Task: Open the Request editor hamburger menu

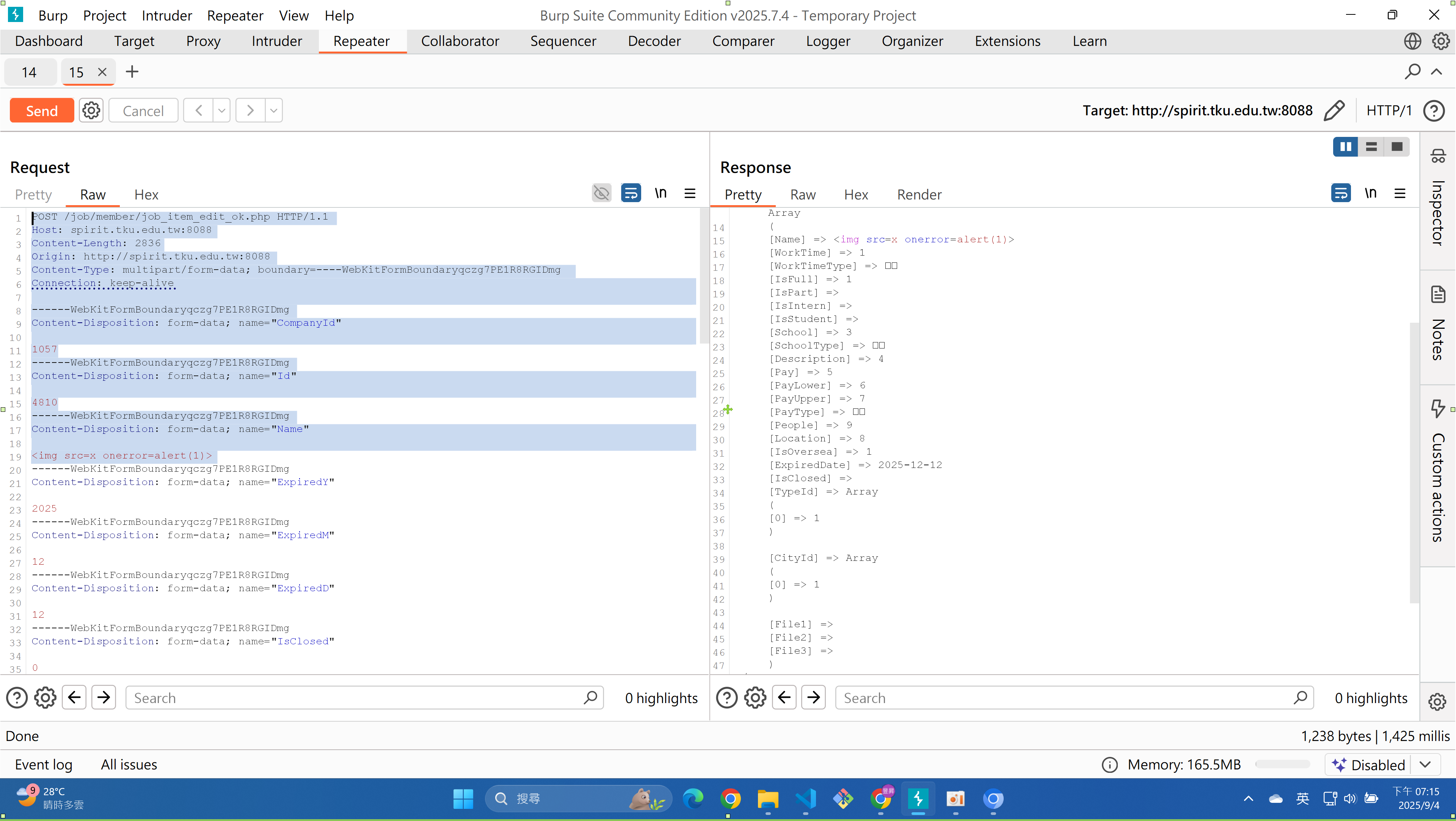Action: 690,193
